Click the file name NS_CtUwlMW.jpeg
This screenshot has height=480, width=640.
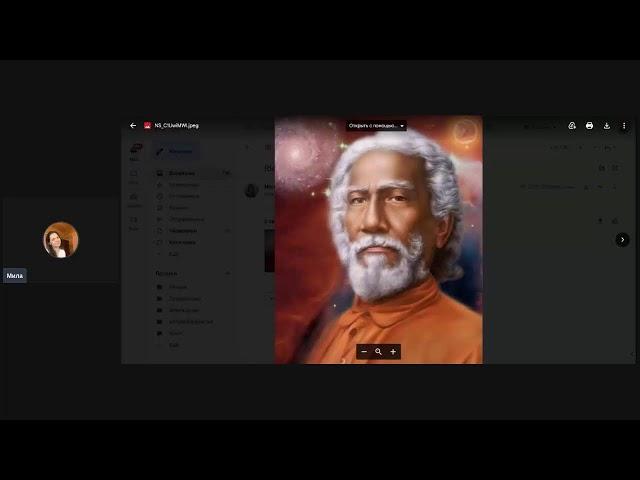pyautogui.click(x=176, y=126)
